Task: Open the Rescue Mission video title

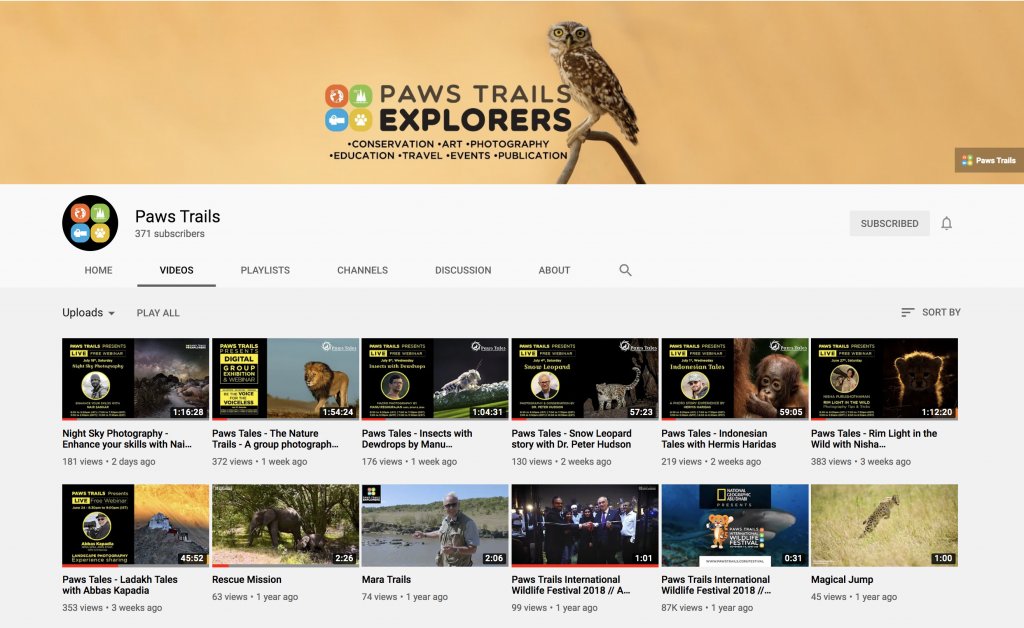Action: [247, 580]
